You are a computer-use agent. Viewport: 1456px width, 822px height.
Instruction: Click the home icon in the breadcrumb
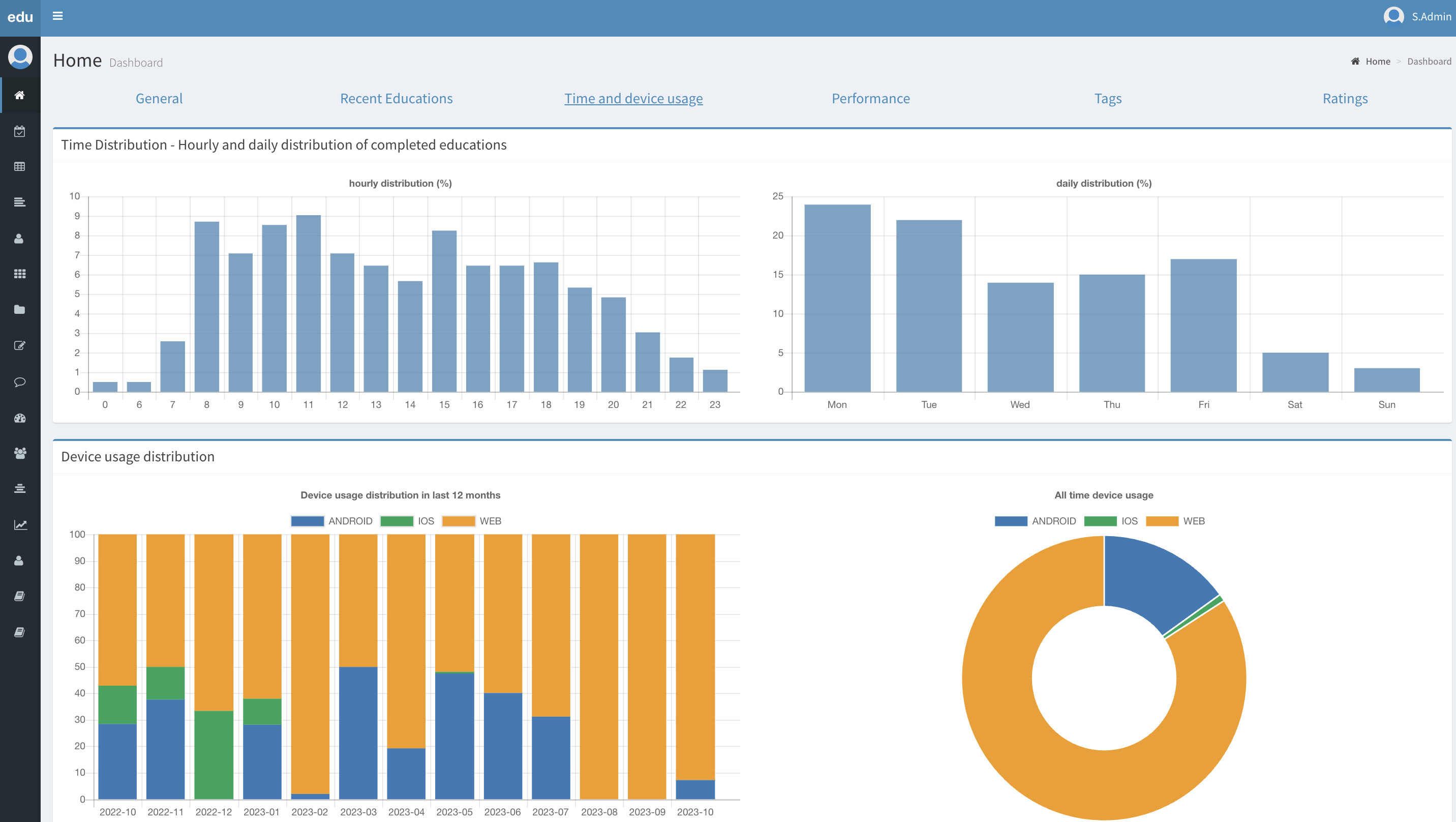tap(1355, 61)
